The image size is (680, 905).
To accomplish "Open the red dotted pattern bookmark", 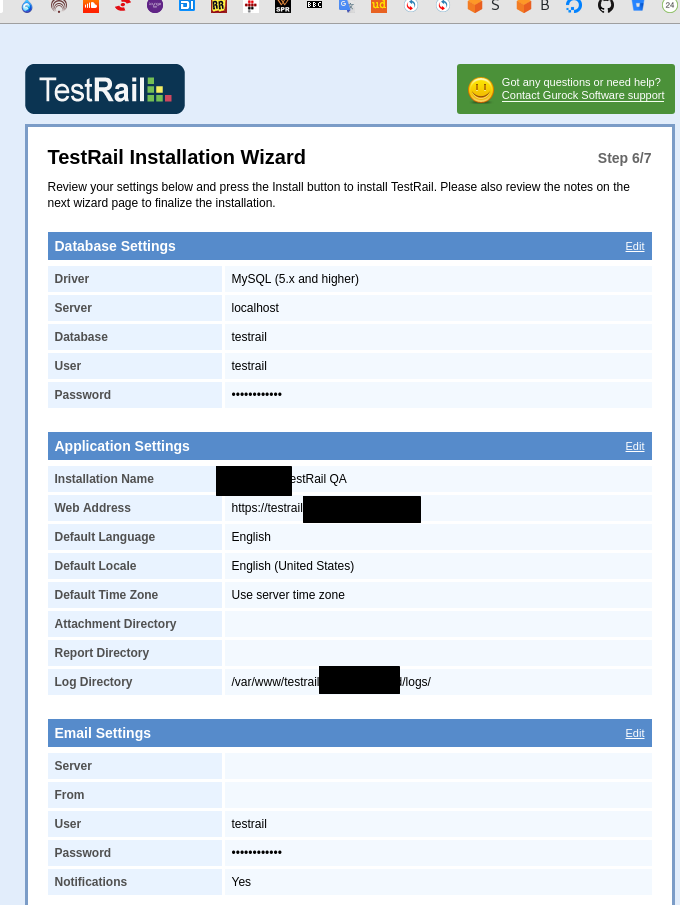I will (x=251, y=6).
